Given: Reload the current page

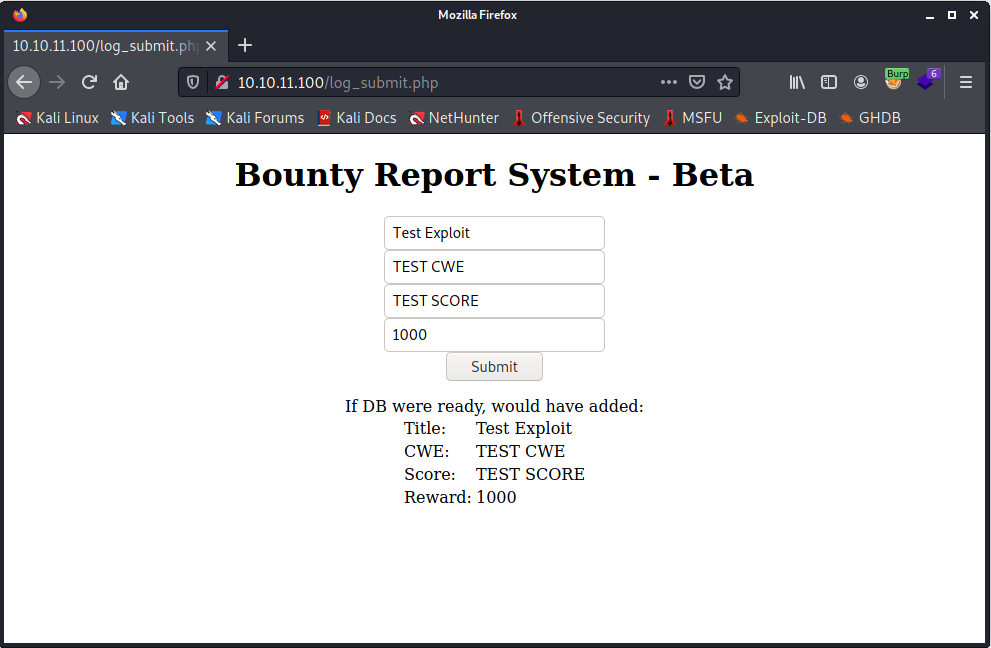Looking at the screenshot, I should click(89, 82).
